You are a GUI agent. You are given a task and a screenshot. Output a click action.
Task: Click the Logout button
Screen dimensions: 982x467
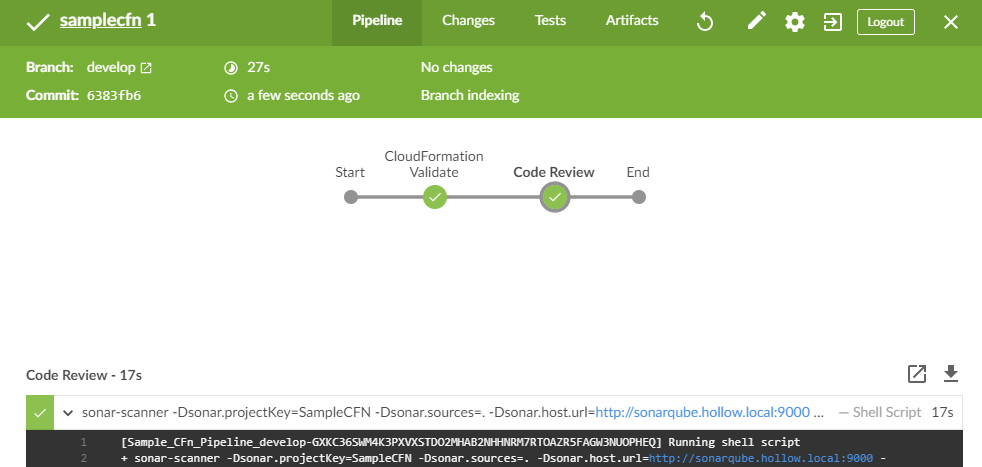point(885,22)
